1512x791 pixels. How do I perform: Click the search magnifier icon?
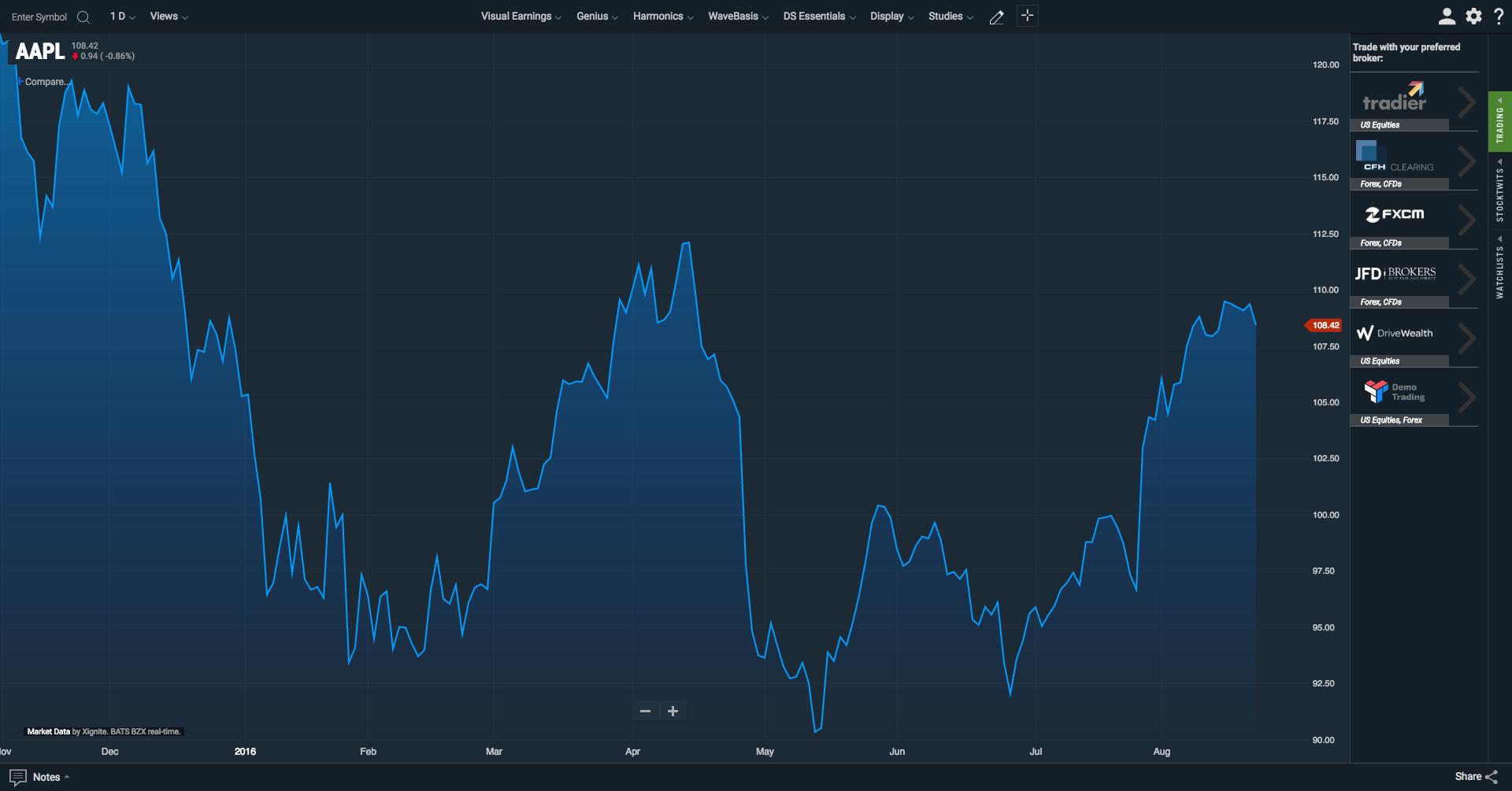click(83, 17)
